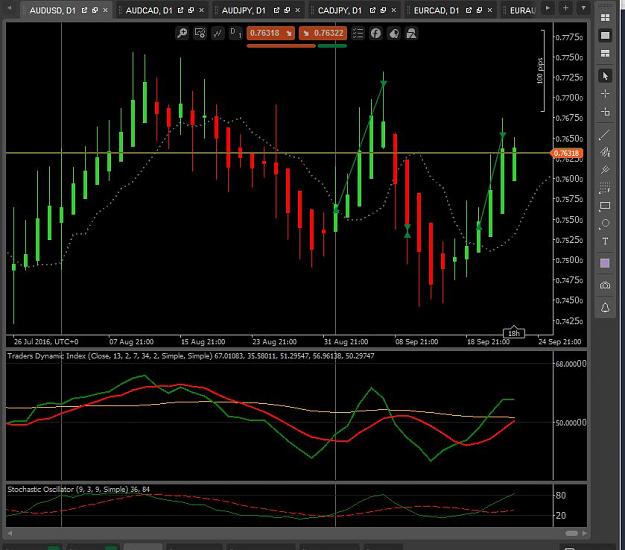The image size is (625, 550).
Task: Add a new chart tab
Action: click(565, 8)
